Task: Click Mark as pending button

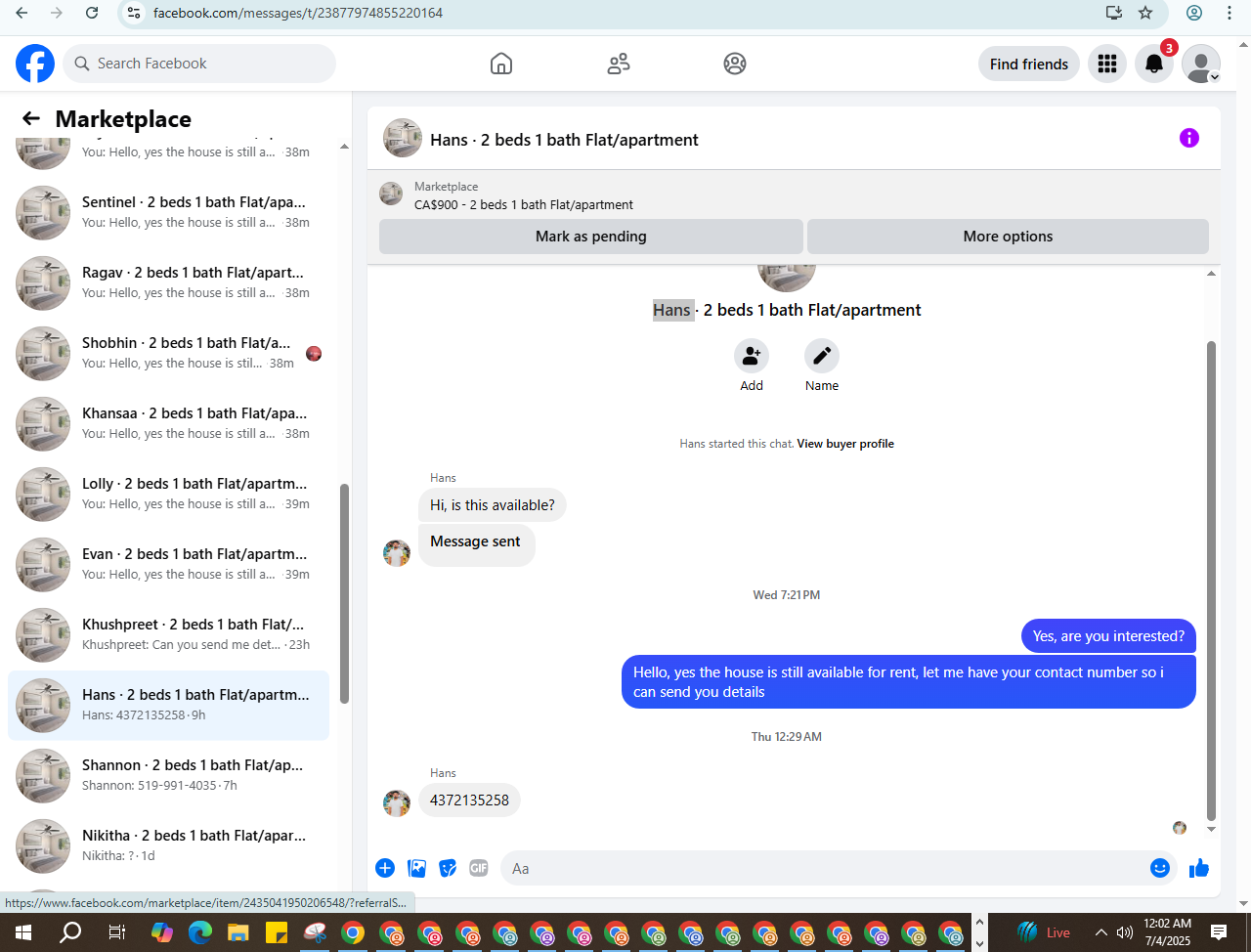Action: coord(591,237)
